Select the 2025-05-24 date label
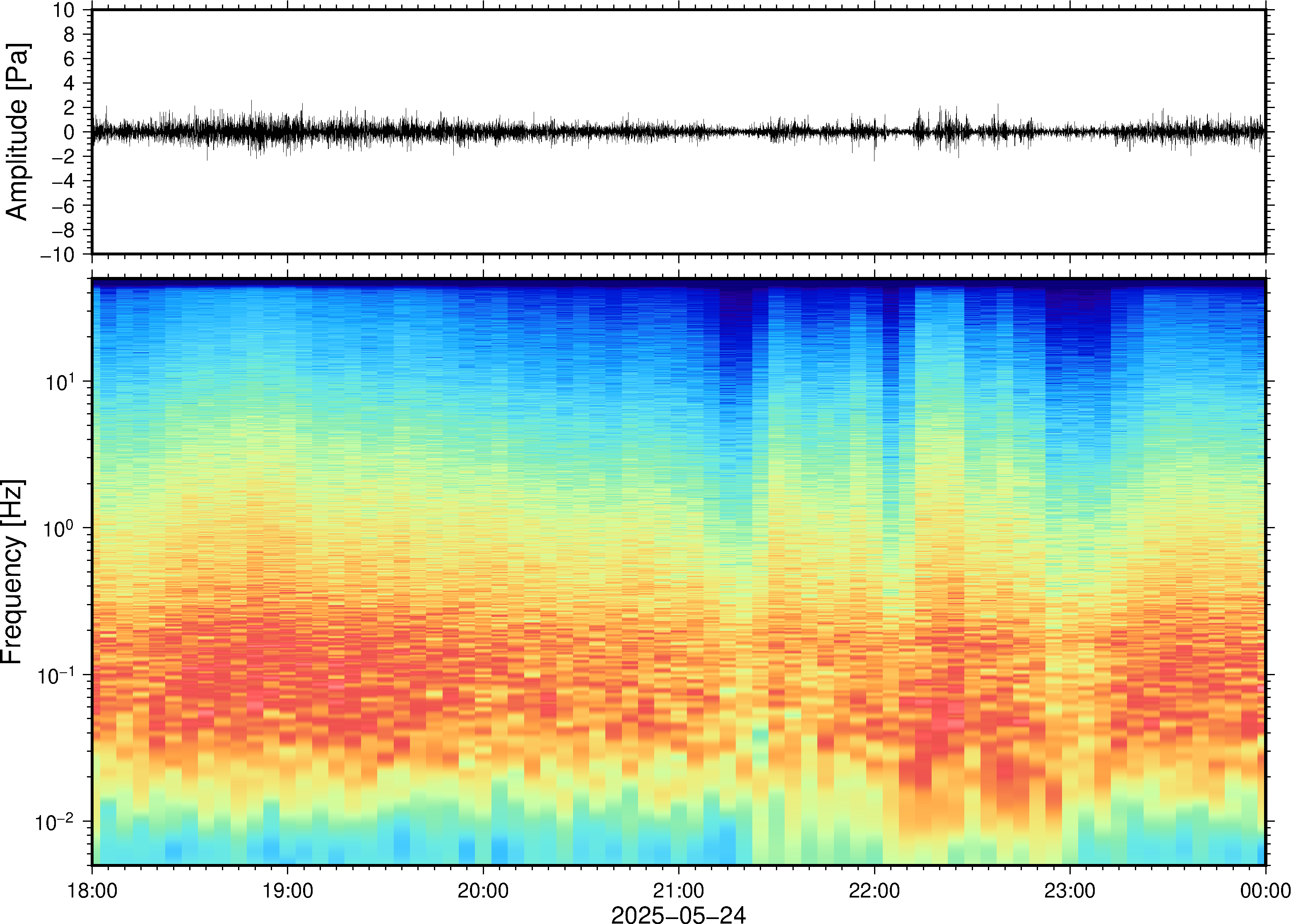Image resolution: width=1291 pixels, height=924 pixels. (x=678, y=914)
